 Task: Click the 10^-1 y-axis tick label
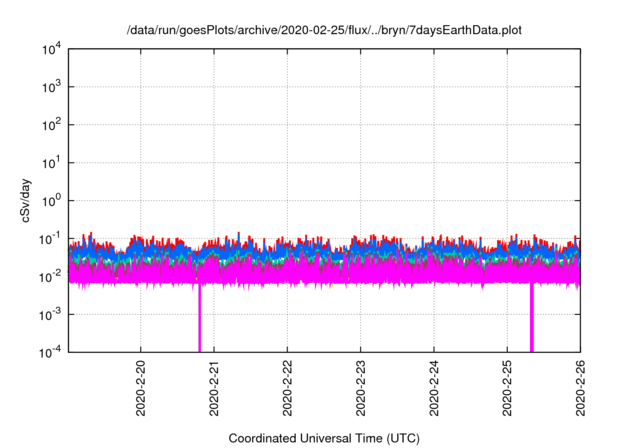pyautogui.click(x=50, y=239)
